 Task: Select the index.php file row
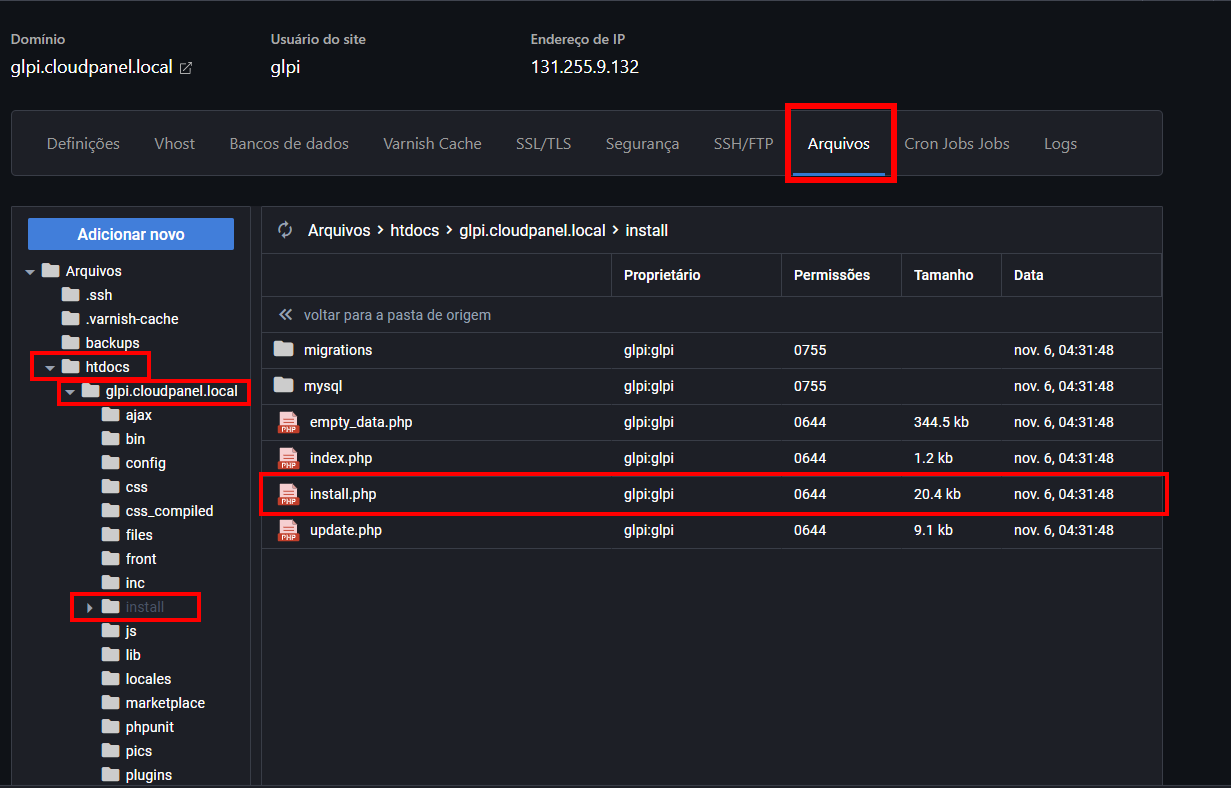click(x=341, y=458)
